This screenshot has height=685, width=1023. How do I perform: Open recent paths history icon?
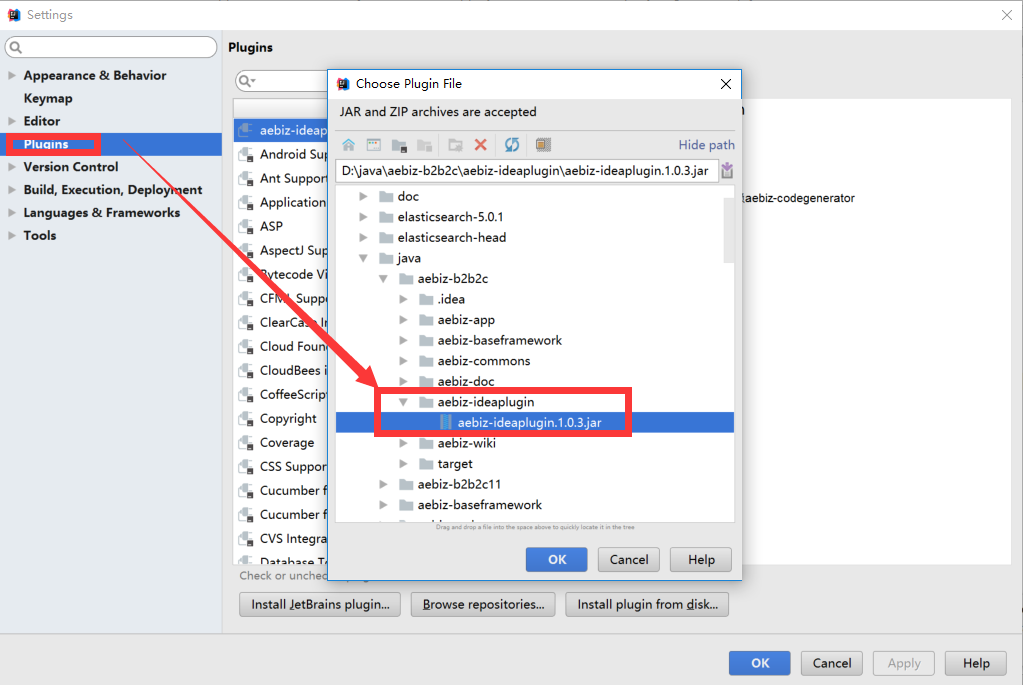(727, 171)
